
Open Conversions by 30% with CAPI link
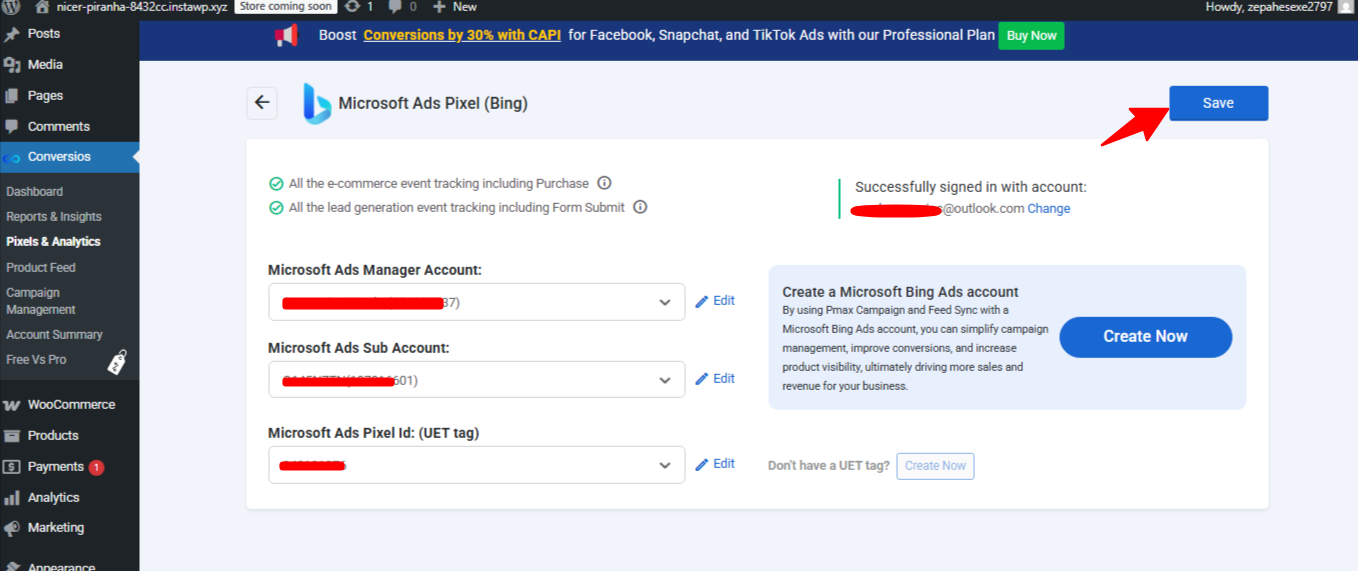coord(464,35)
